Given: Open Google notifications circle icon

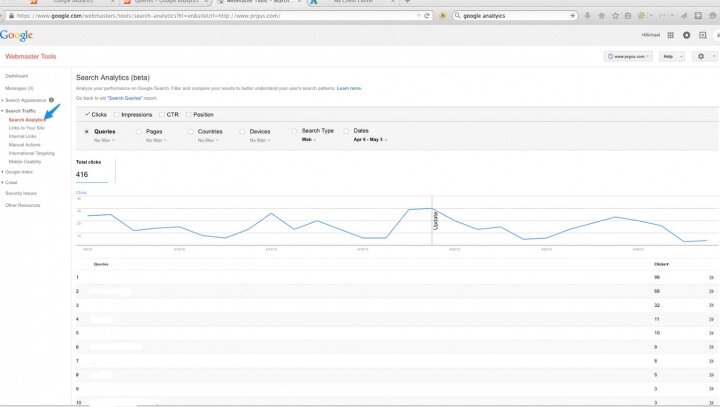Looking at the screenshot, I should pyautogui.click(x=686, y=35).
